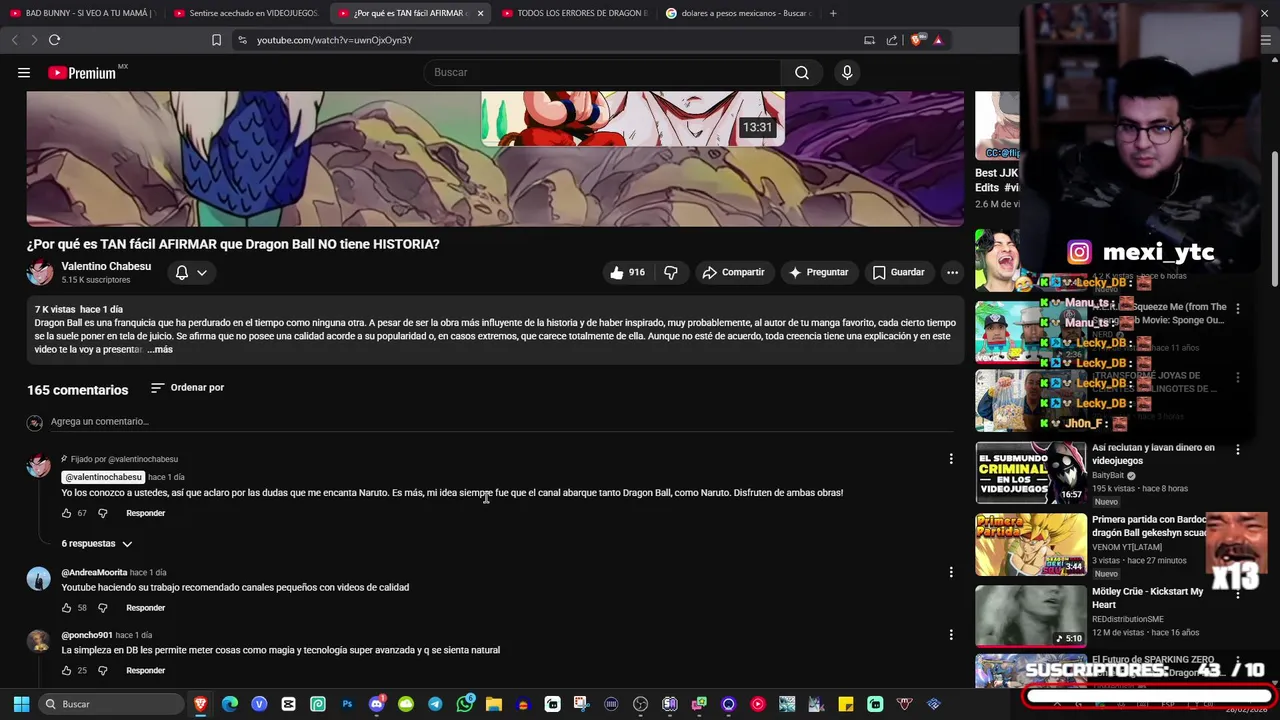Open WhatsApp from the taskbar

[464, 704]
